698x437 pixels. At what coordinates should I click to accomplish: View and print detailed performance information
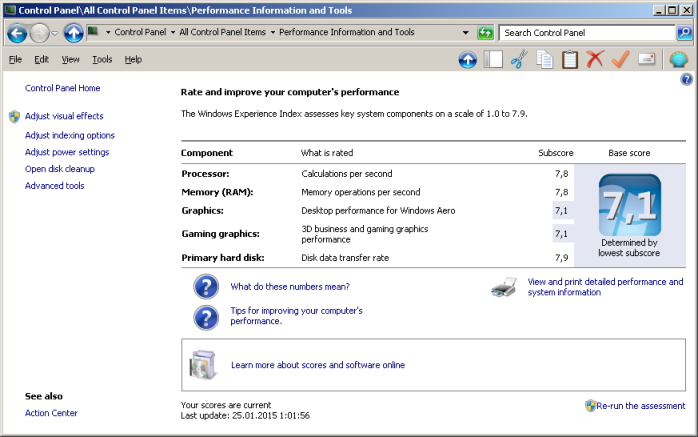click(x=605, y=287)
